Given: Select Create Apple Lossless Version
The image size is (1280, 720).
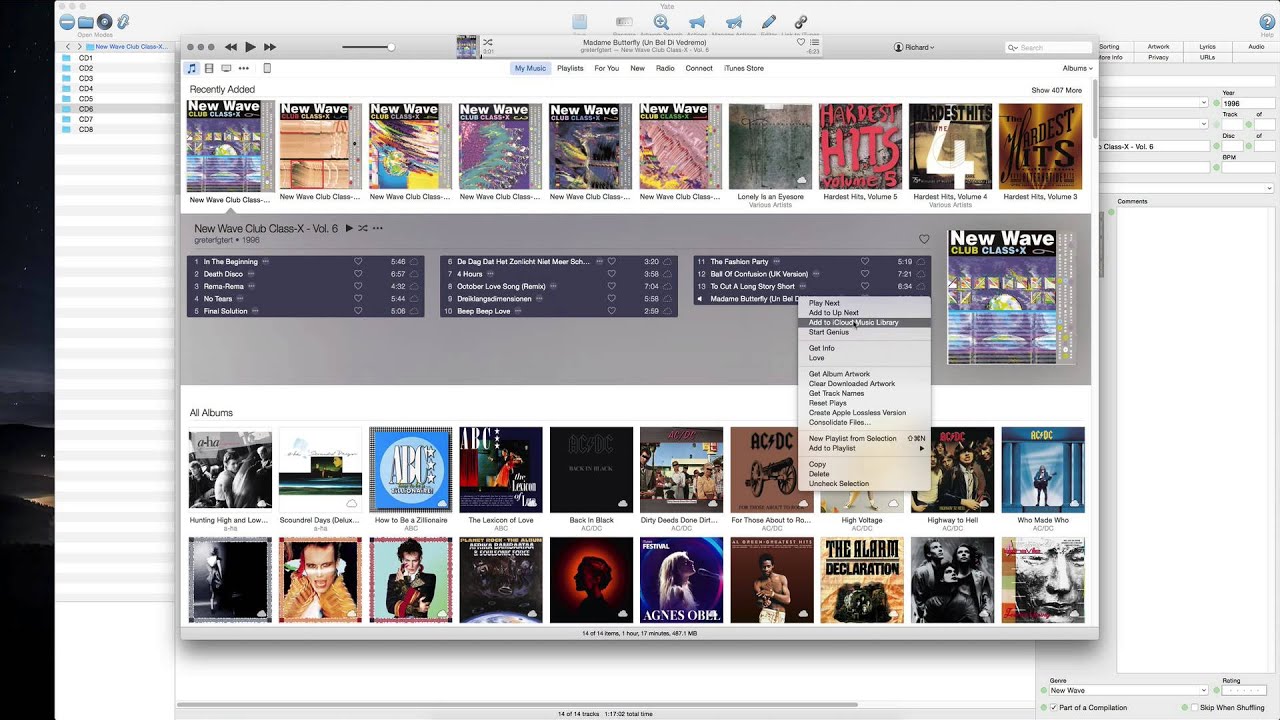Looking at the screenshot, I should pos(864,412).
